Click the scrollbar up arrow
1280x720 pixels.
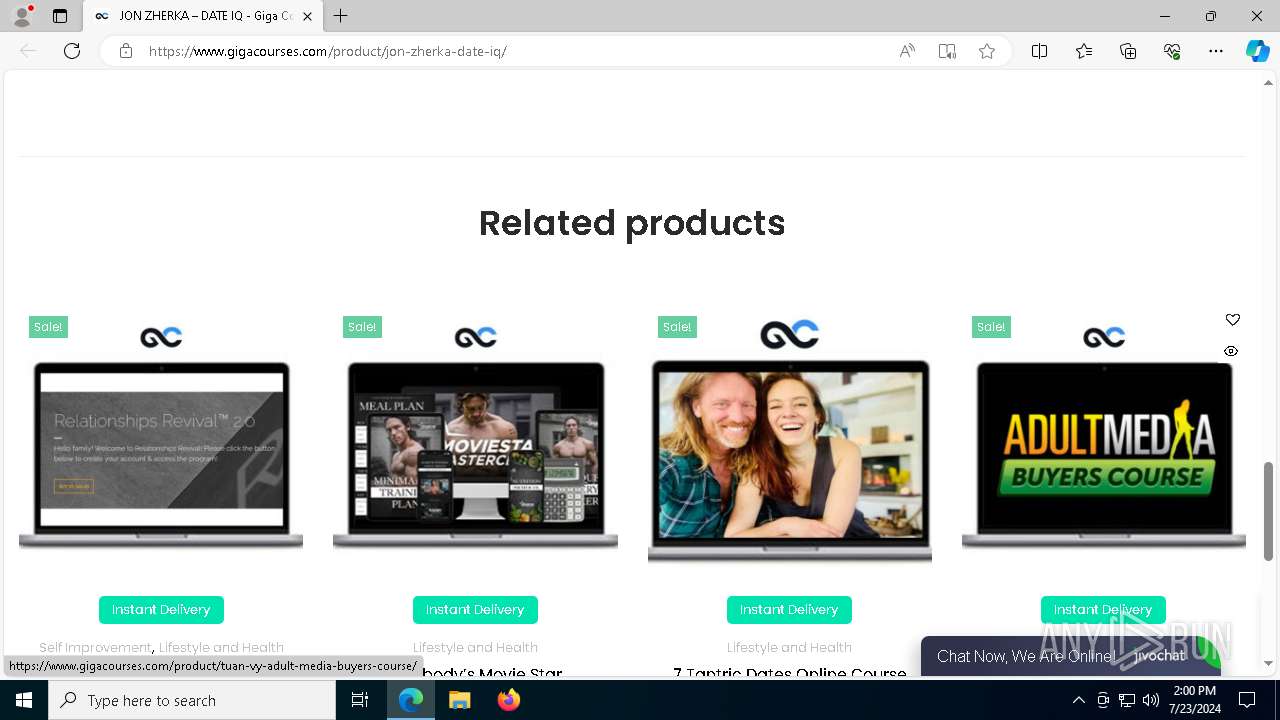pyautogui.click(x=1268, y=82)
